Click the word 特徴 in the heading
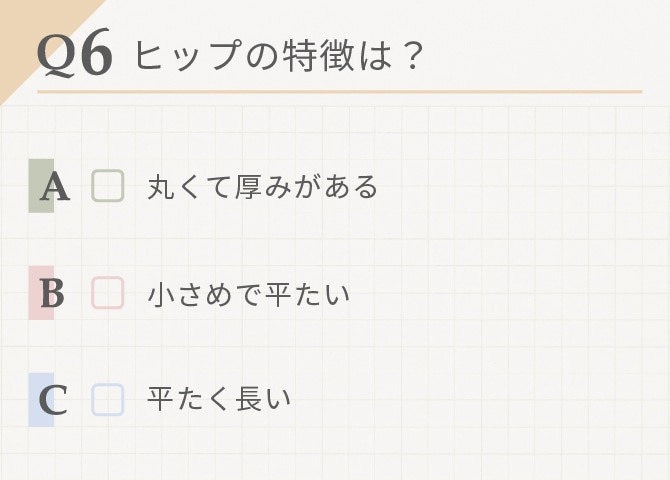The width and height of the screenshot is (670, 480). [x=318, y=56]
